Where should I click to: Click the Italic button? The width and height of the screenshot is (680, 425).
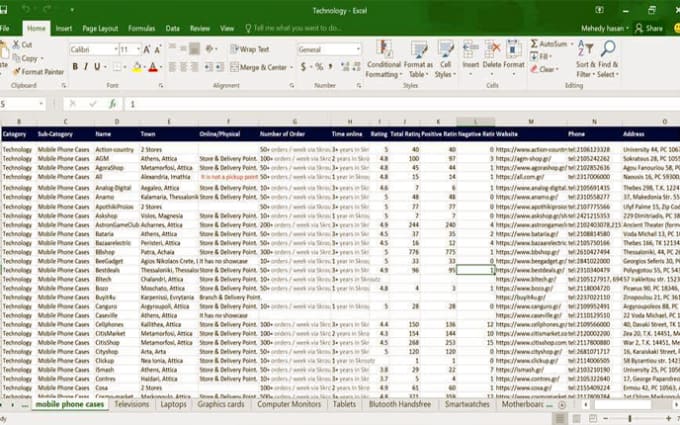pos(86,67)
